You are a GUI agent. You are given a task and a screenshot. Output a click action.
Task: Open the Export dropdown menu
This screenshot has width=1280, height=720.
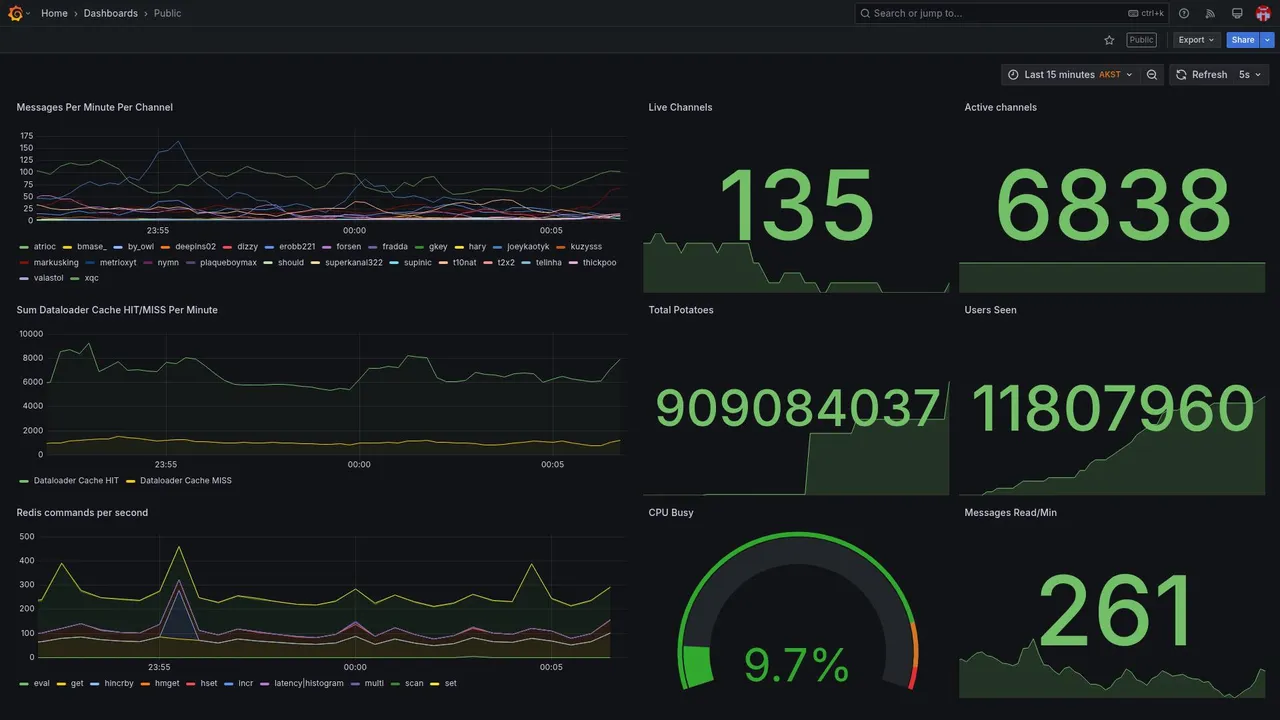click(x=1196, y=40)
